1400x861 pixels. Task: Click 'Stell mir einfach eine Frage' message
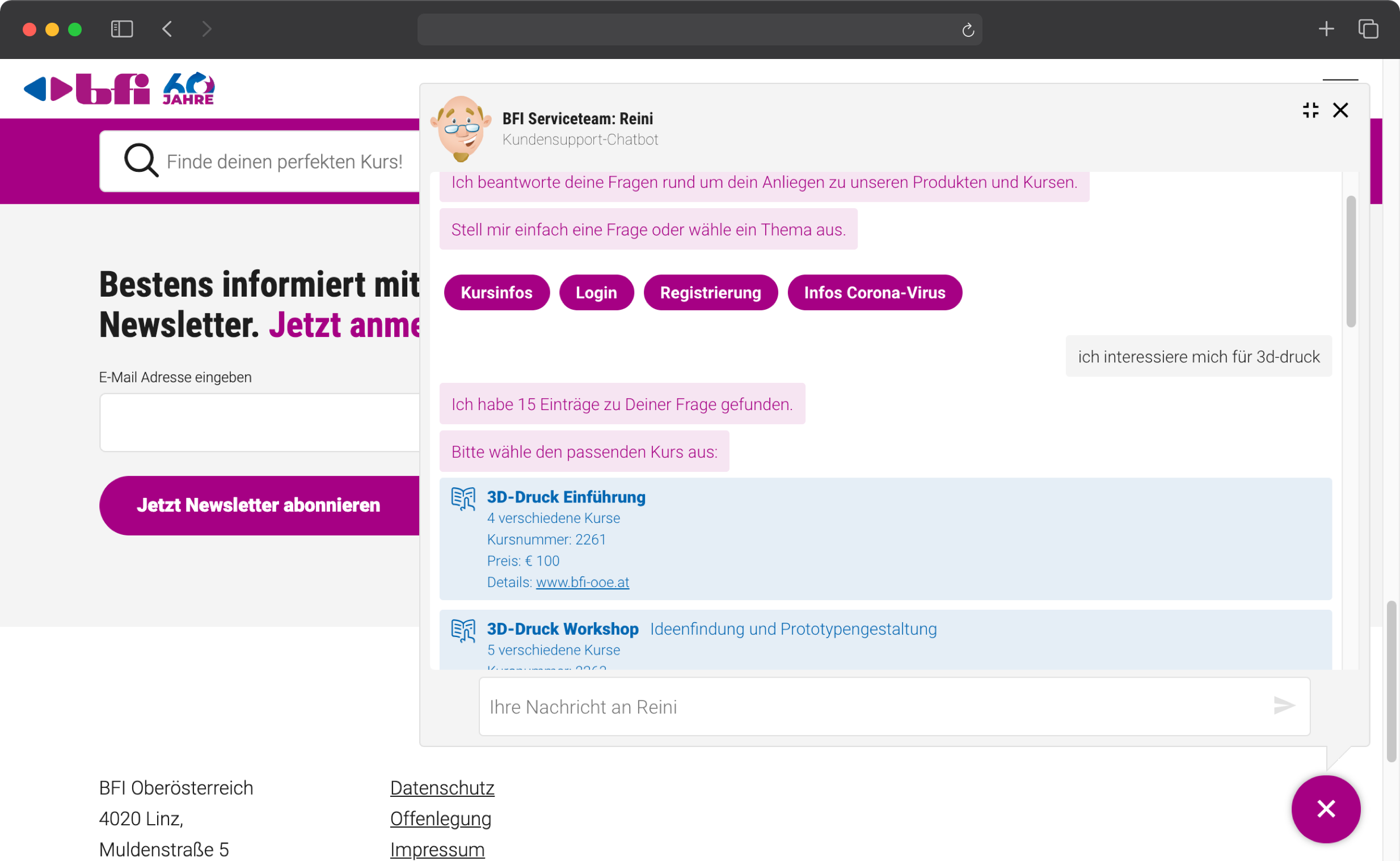(648, 230)
